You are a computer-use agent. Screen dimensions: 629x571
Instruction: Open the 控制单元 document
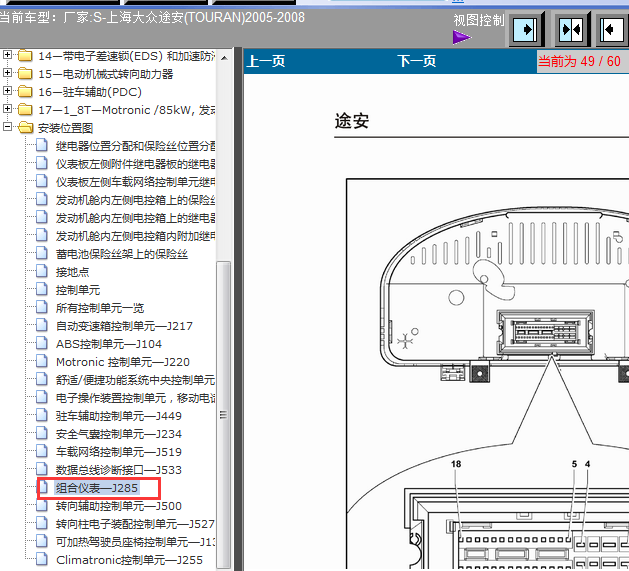[x=78, y=290]
